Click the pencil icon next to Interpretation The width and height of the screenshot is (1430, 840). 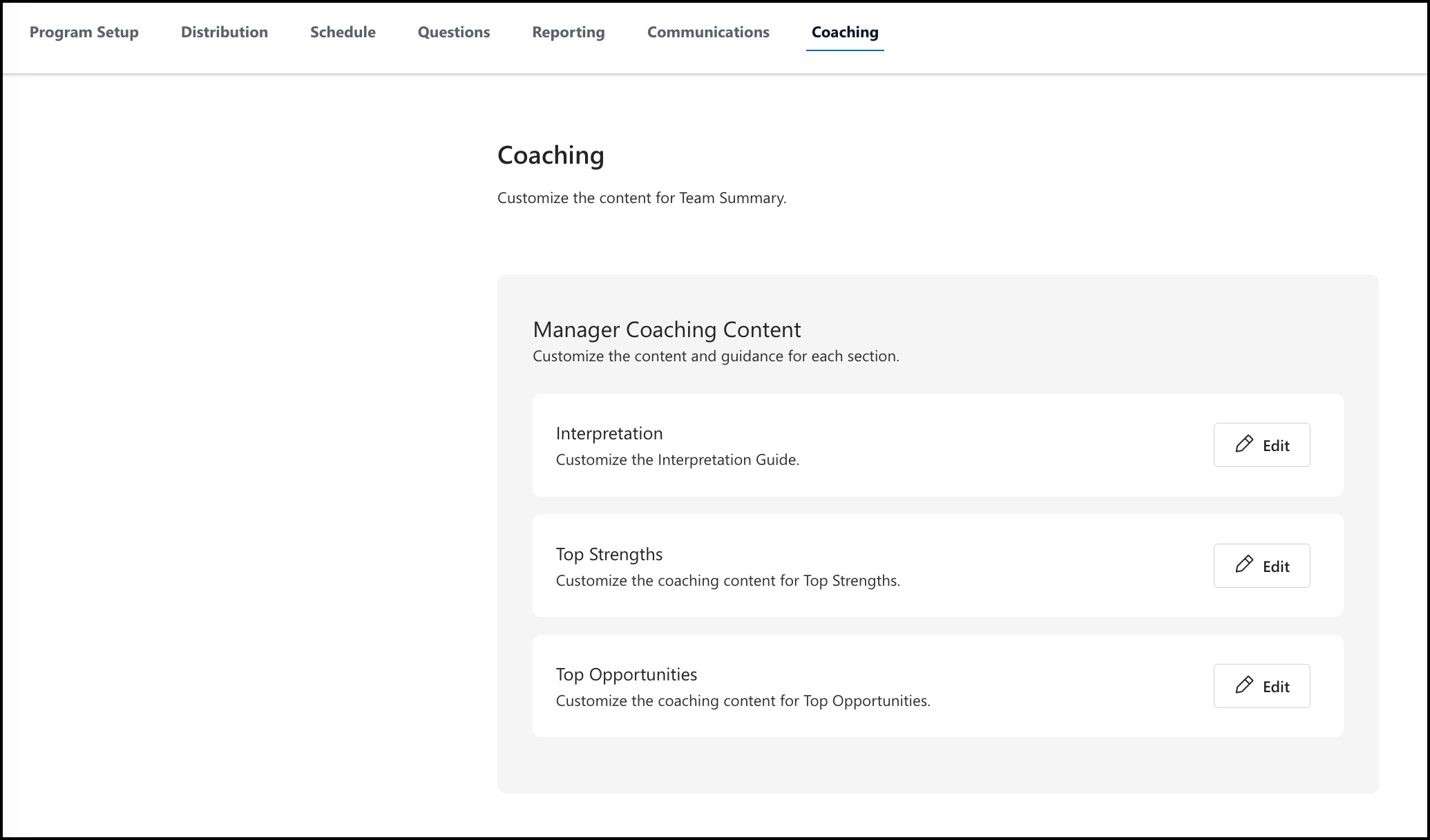[x=1244, y=443]
